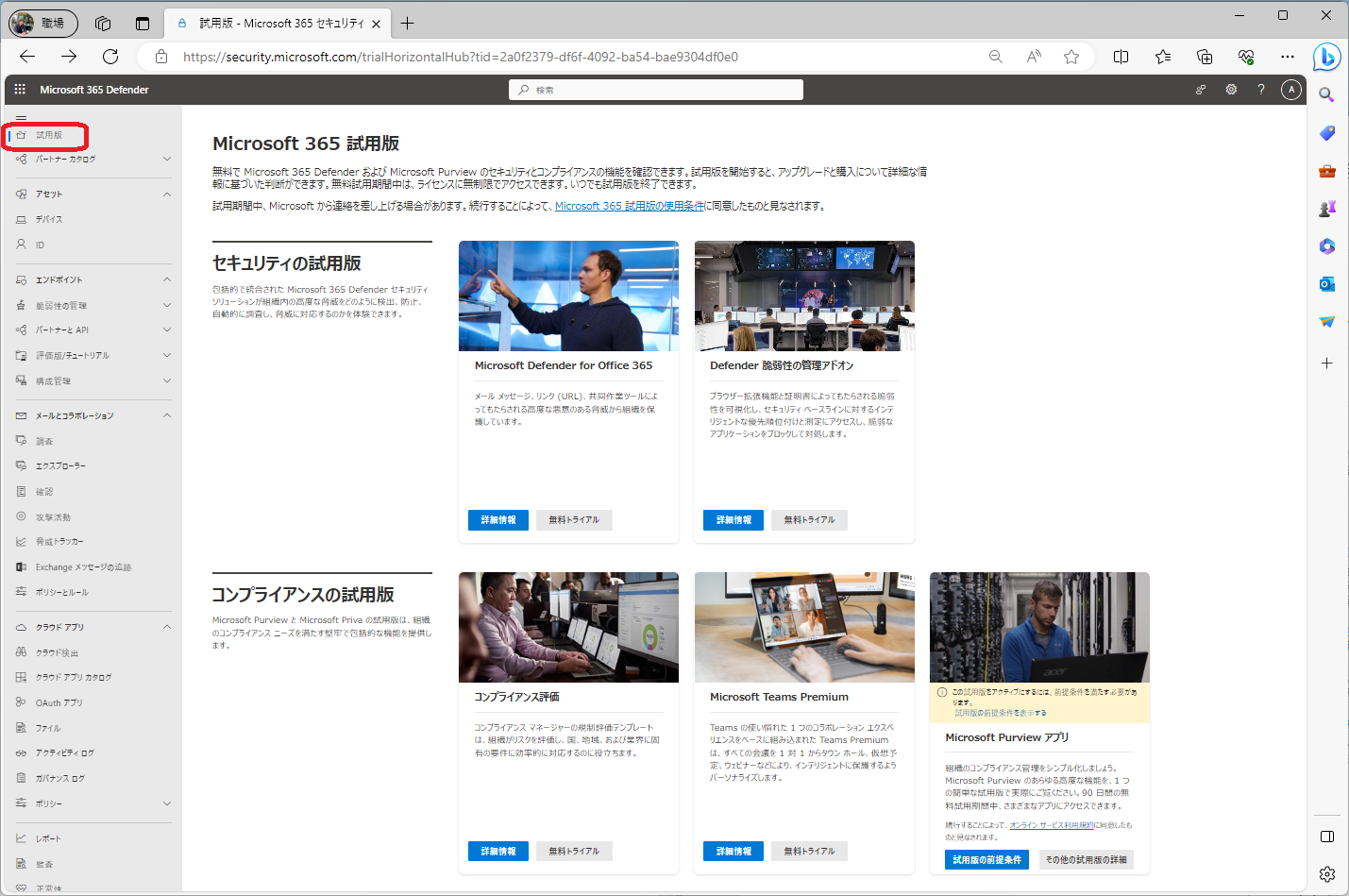Open アクティビティ ログ in the sidebar
The height and width of the screenshot is (896, 1349).
64,752
